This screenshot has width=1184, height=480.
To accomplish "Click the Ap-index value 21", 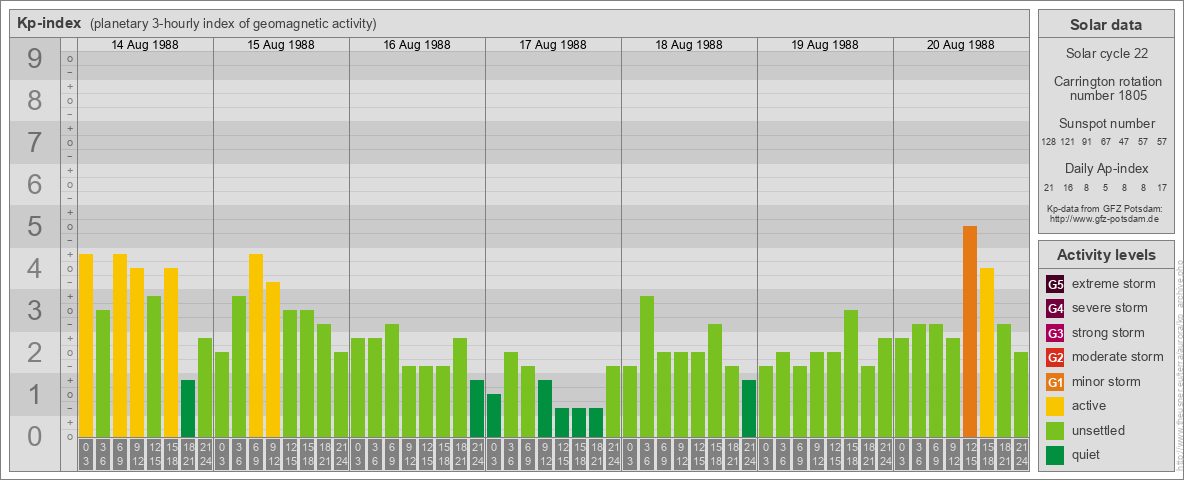I will (1048, 187).
